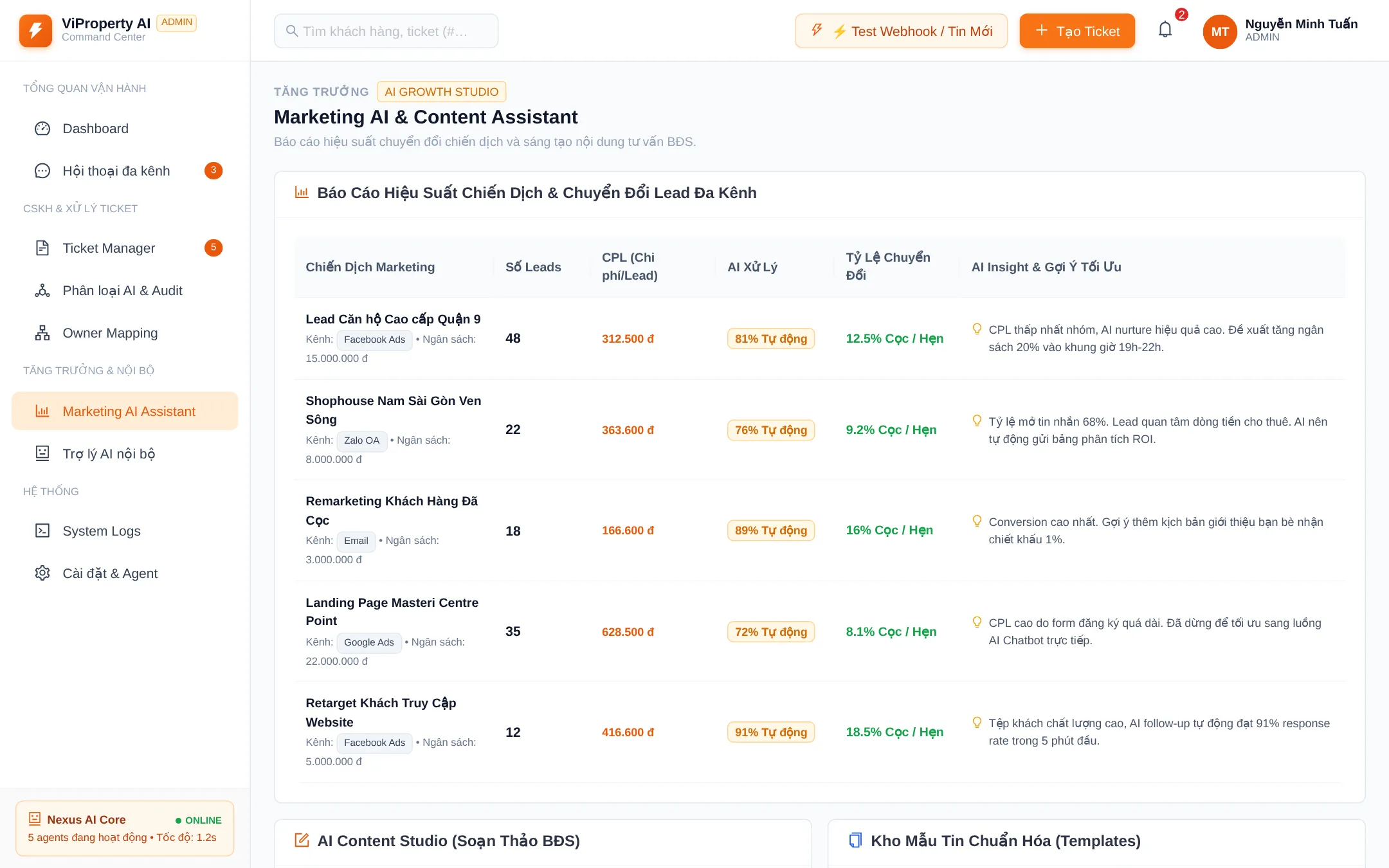The width and height of the screenshot is (1389, 868).
Task: Click the 81% Tự động badge
Action: coord(771,339)
